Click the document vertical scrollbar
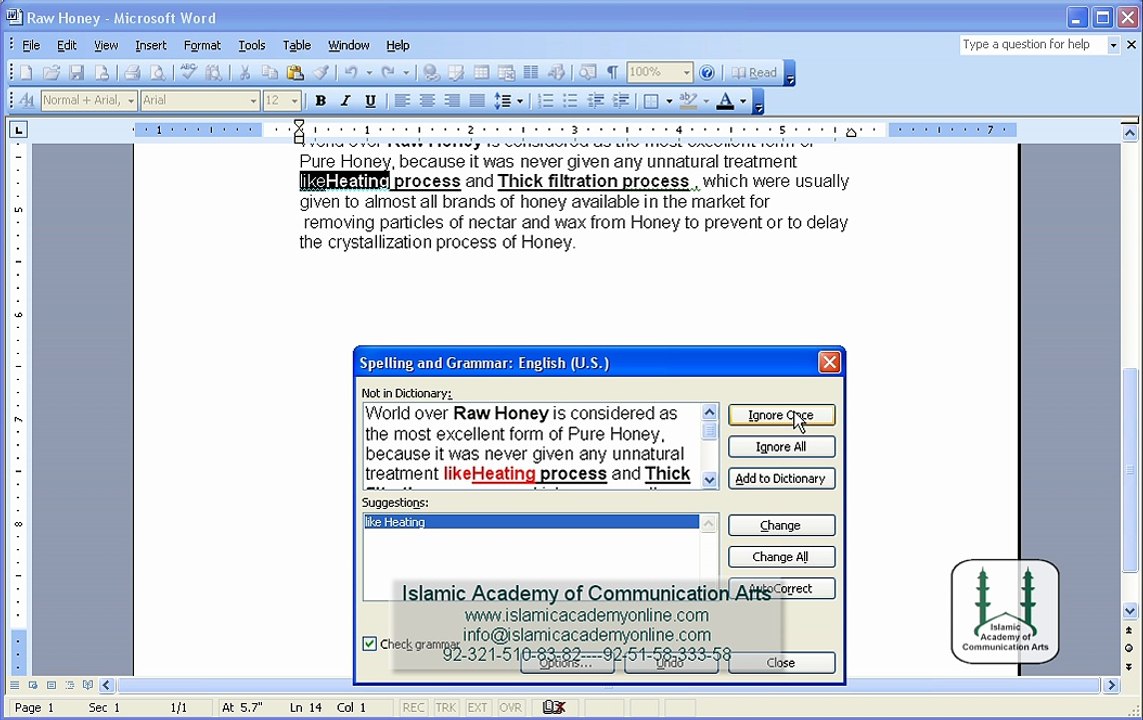The image size is (1143, 720). pyautogui.click(x=1130, y=372)
